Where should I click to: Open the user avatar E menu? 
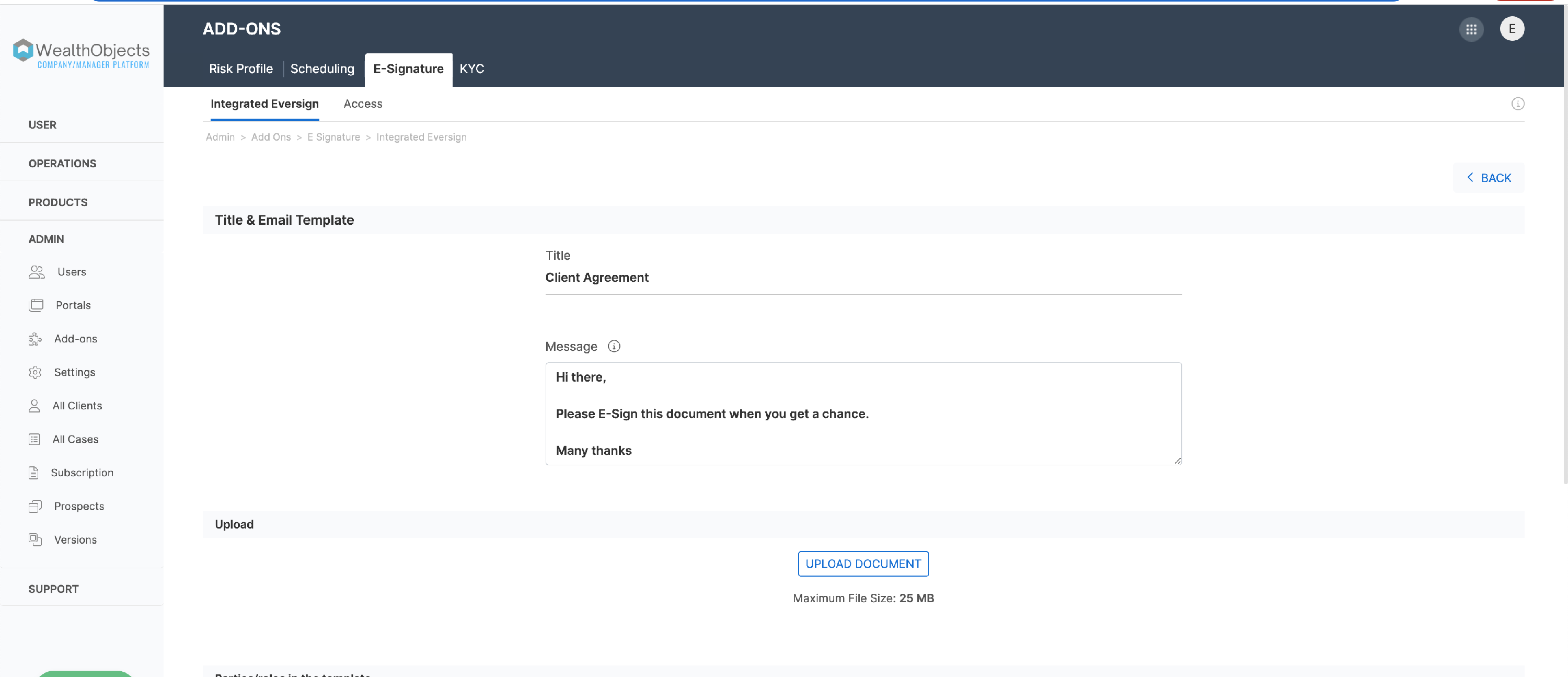coord(1512,29)
